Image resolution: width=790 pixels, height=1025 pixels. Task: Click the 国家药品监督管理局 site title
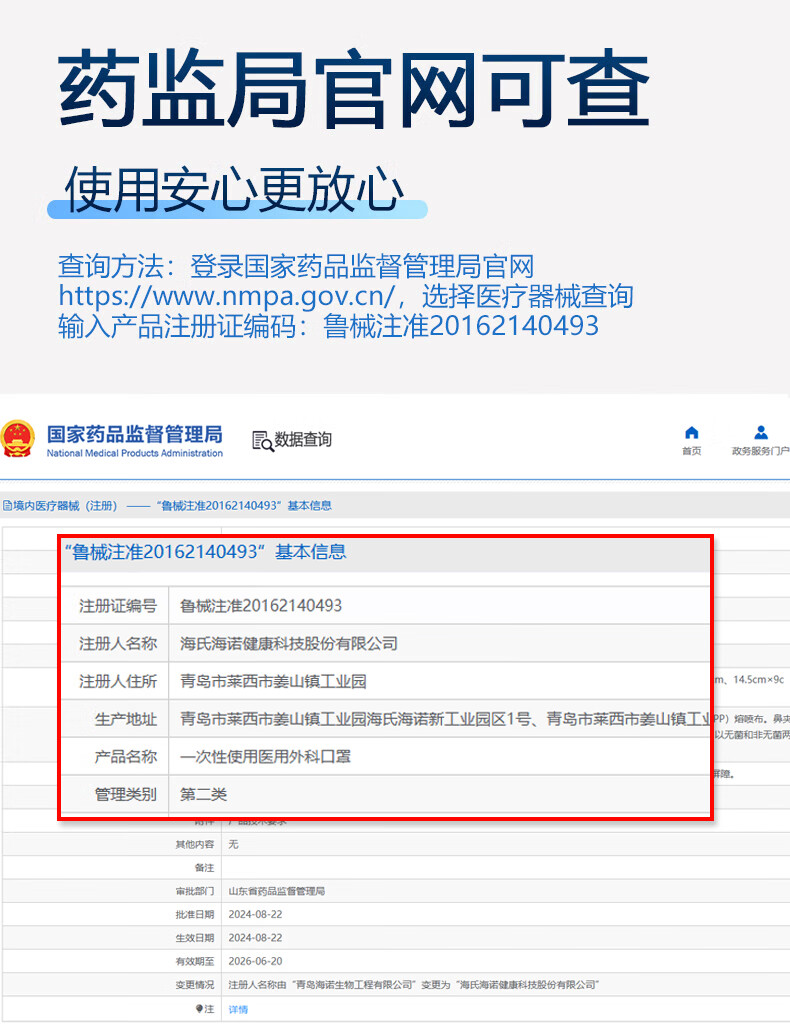[134, 435]
